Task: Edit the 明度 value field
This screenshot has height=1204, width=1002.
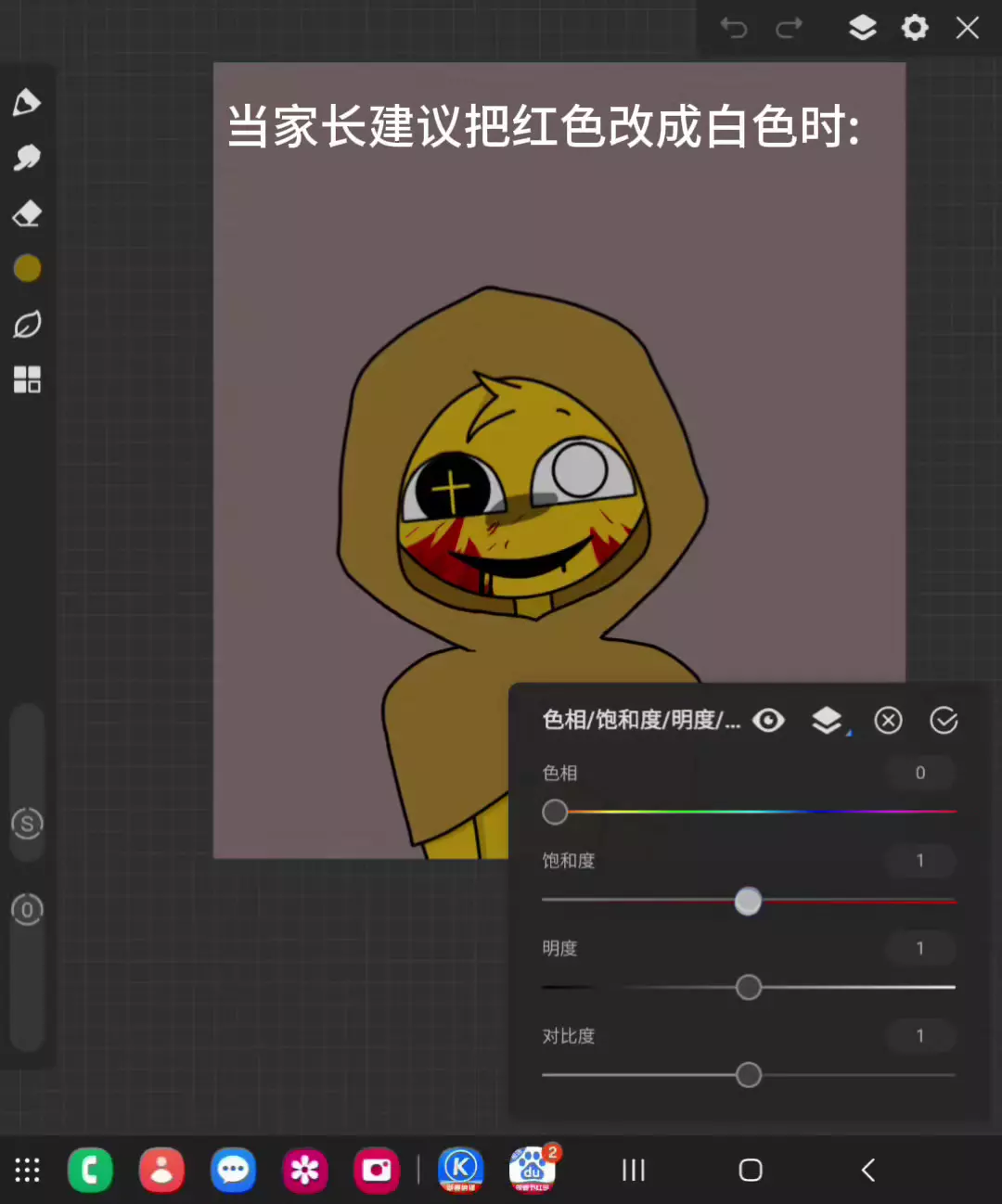Action: 919,948
